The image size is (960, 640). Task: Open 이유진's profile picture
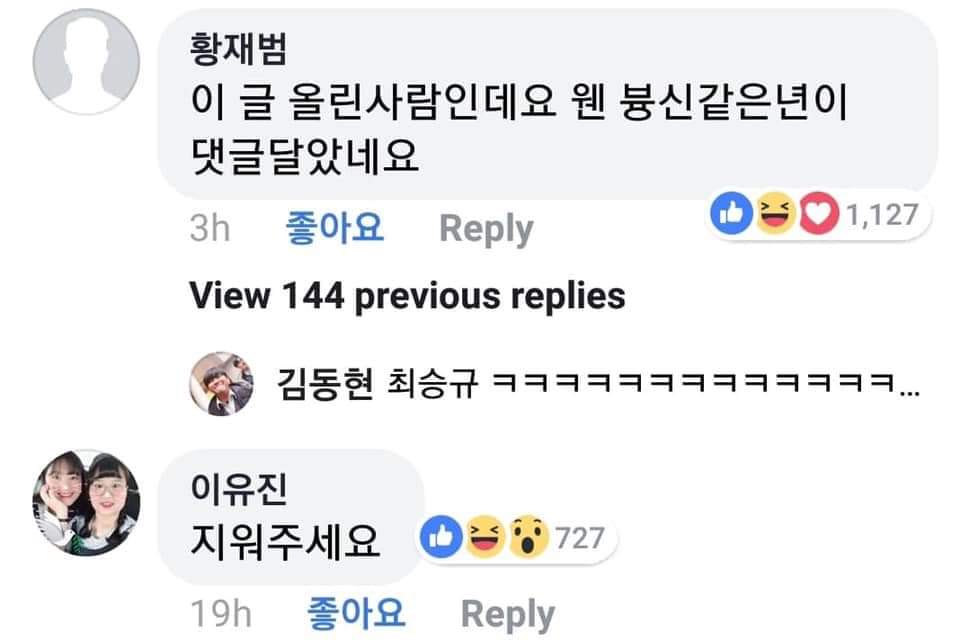coord(86,503)
